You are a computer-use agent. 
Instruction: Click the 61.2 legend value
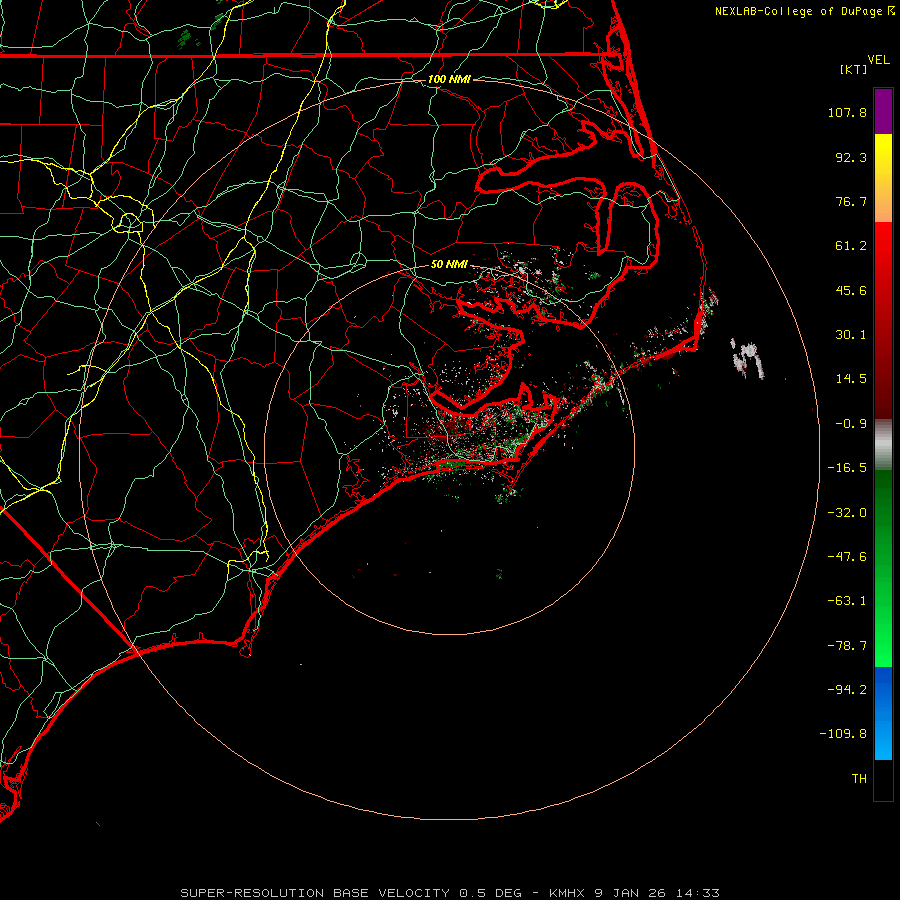pyautogui.click(x=851, y=246)
